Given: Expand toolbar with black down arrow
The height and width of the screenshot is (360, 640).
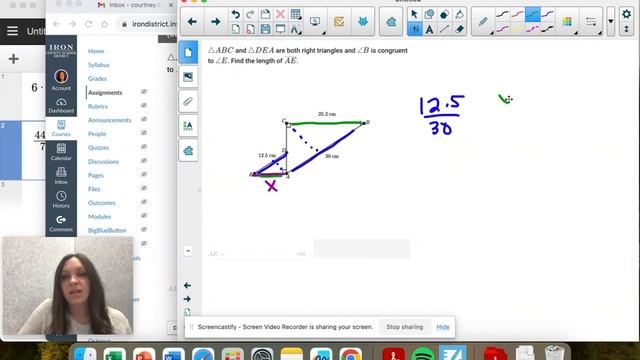Looking at the screenshot, I should [611, 22].
